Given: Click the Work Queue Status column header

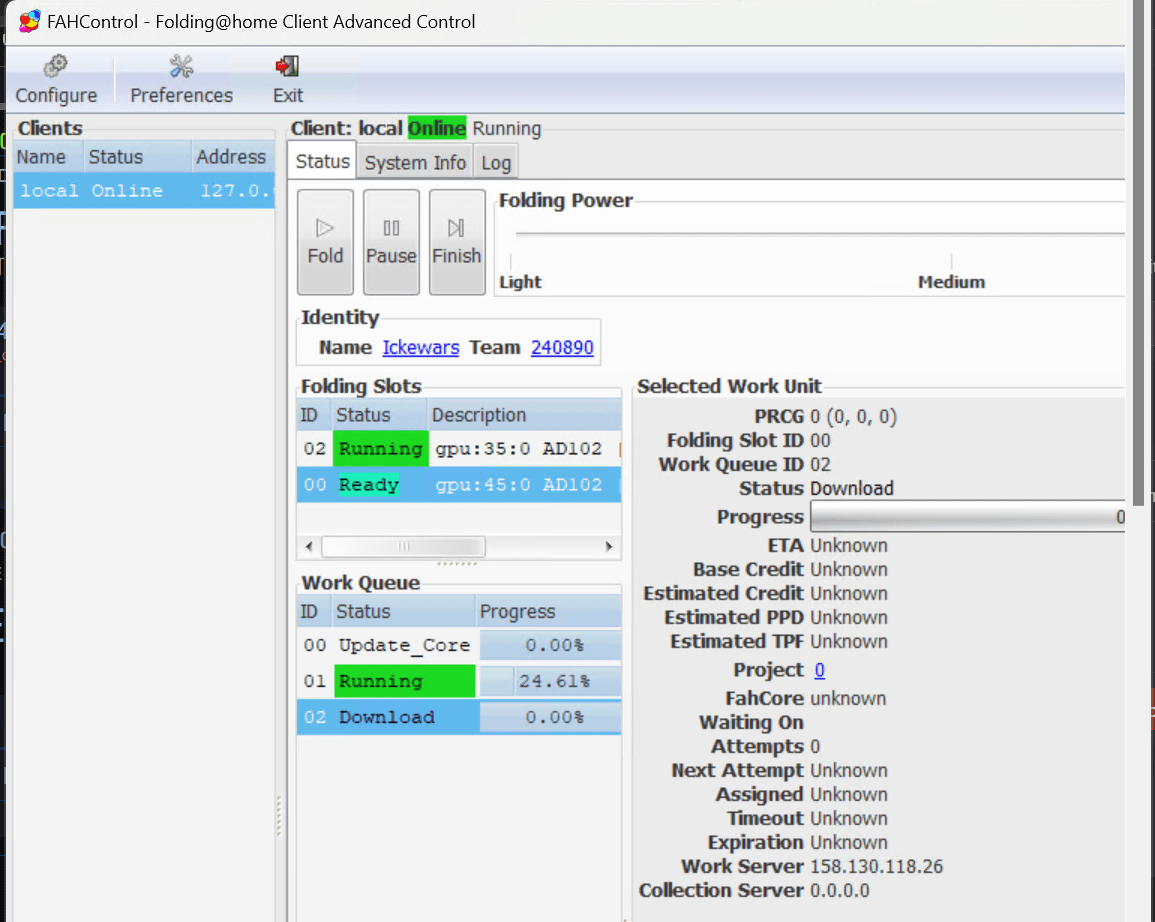Looking at the screenshot, I should 403,611.
